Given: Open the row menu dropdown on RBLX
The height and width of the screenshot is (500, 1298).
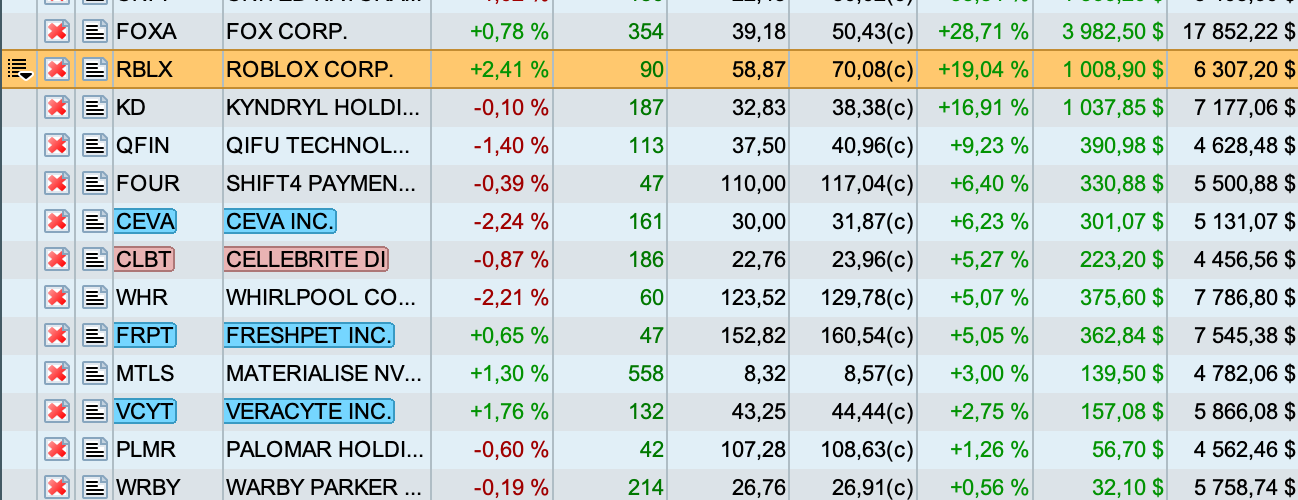Looking at the screenshot, I should pyautogui.click(x=20, y=70).
